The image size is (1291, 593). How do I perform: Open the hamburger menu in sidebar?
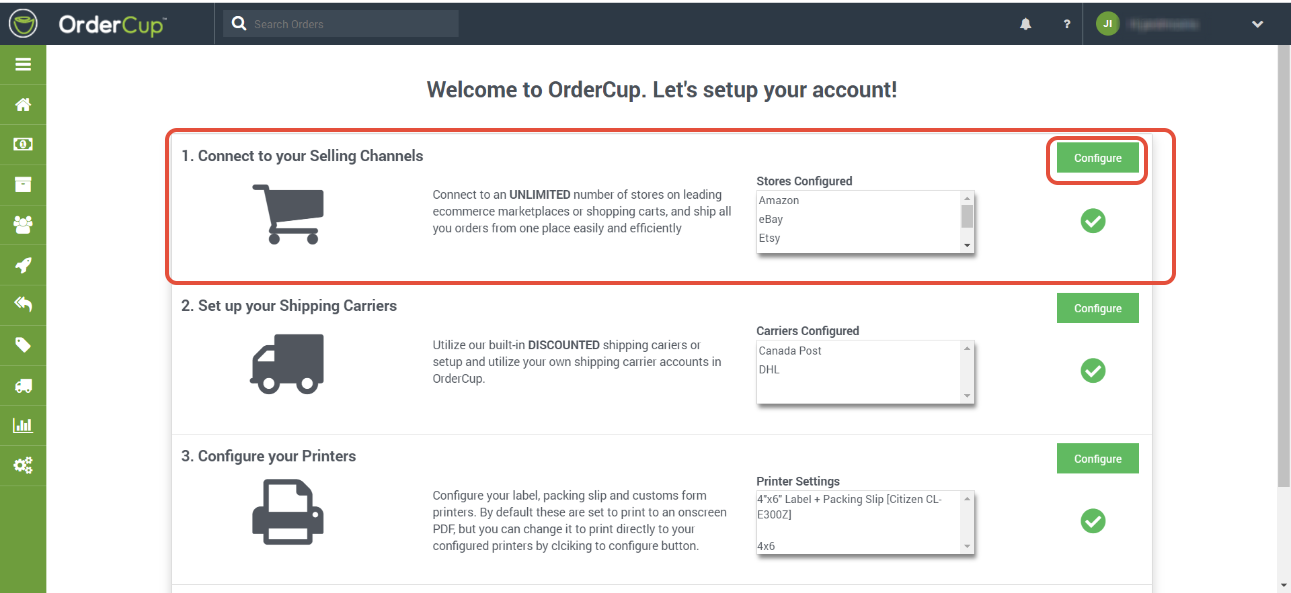pyautogui.click(x=23, y=65)
